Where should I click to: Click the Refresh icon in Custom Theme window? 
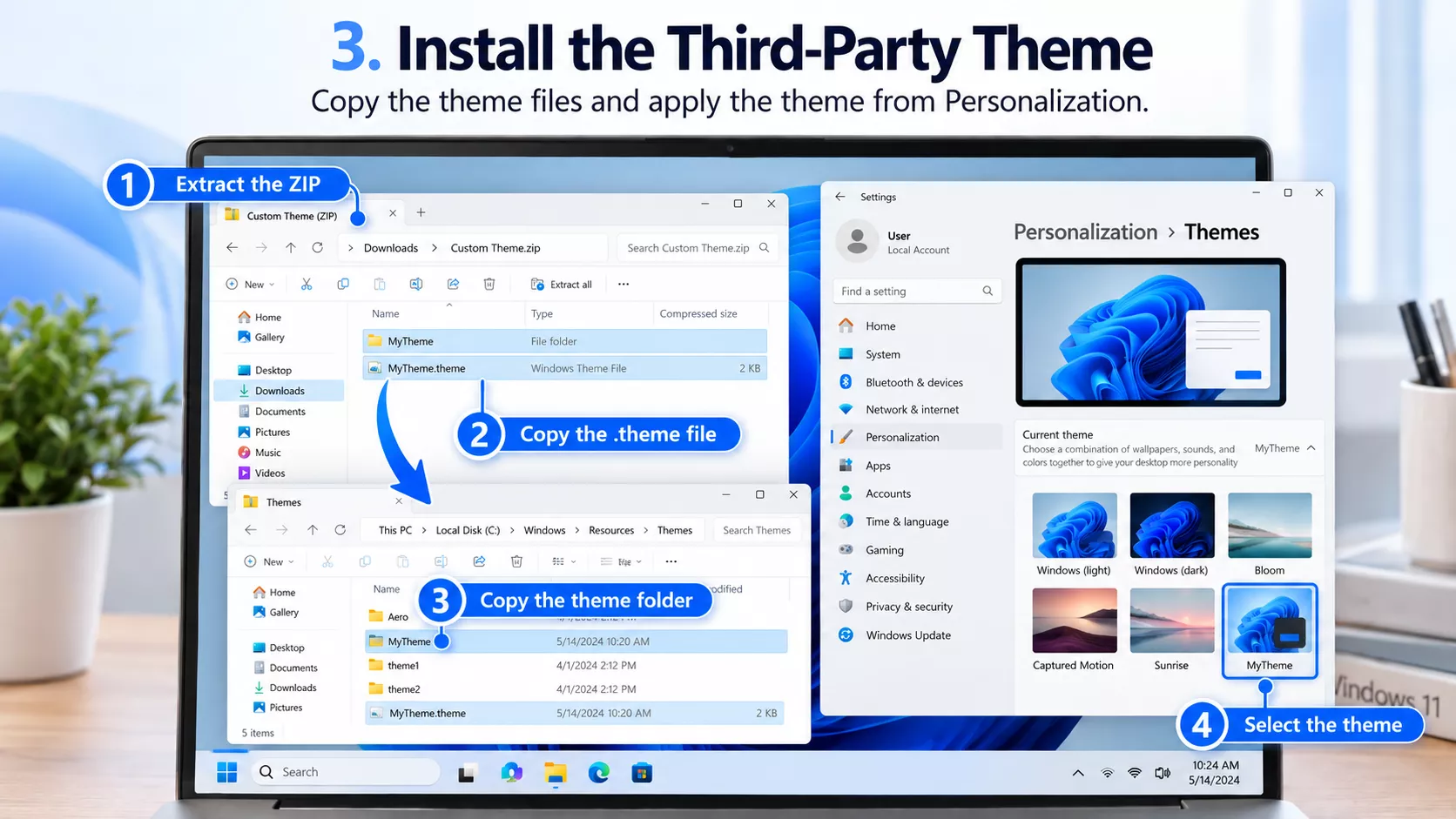coord(318,248)
